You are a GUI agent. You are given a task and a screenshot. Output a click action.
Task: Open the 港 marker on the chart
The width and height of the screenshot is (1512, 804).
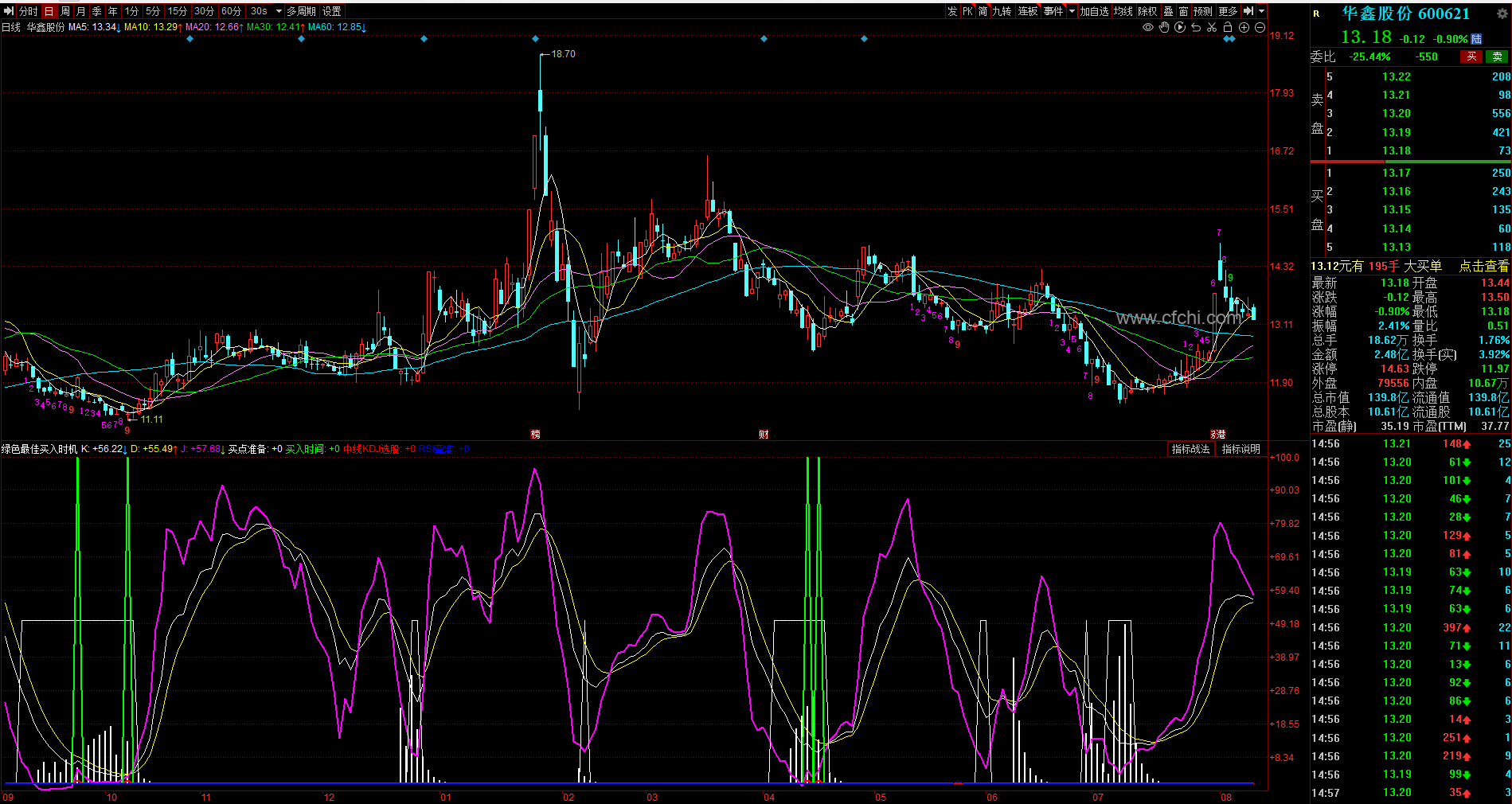[x=1219, y=434]
